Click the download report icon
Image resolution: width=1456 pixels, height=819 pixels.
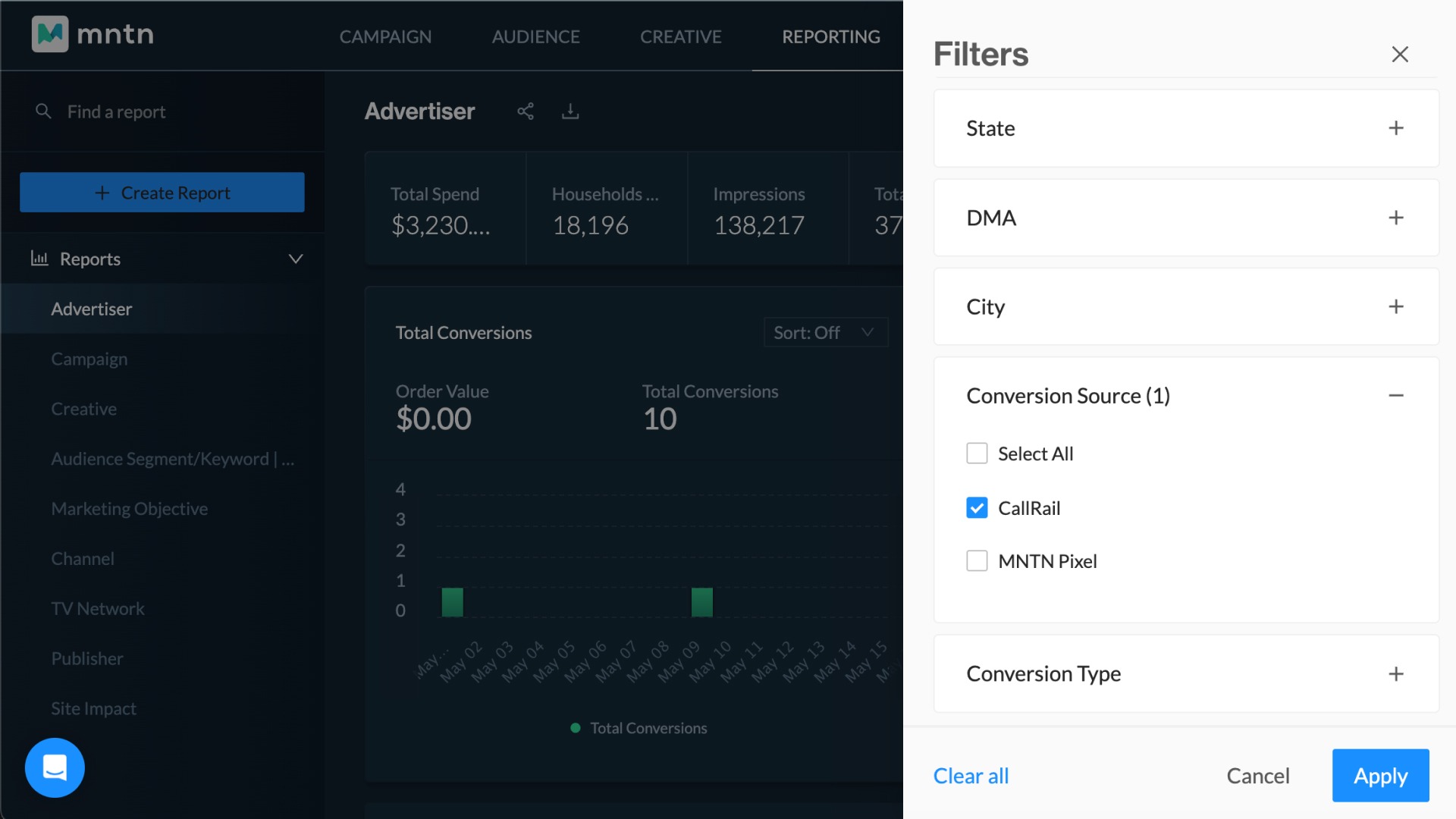[570, 111]
